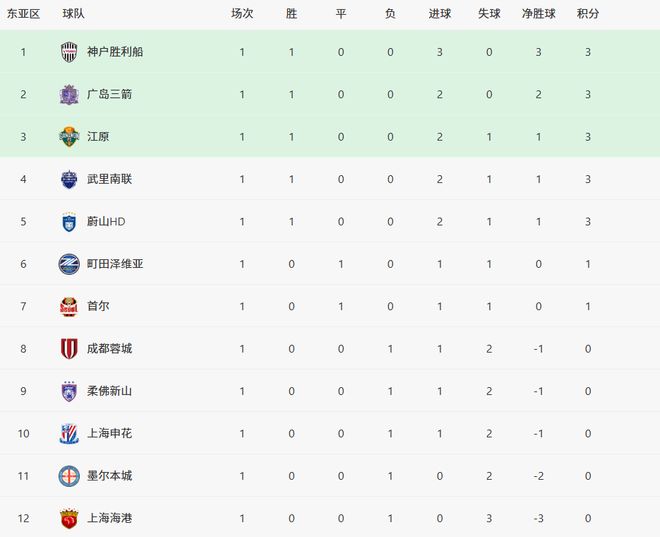Click the 蔚山HD club crest
Image resolution: width=660 pixels, height=537 pixels.
click(69, 221)
